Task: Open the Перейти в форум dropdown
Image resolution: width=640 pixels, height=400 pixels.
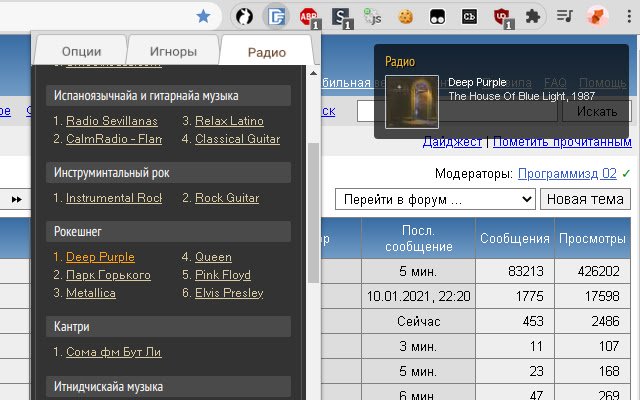Action: click(435, 199)
